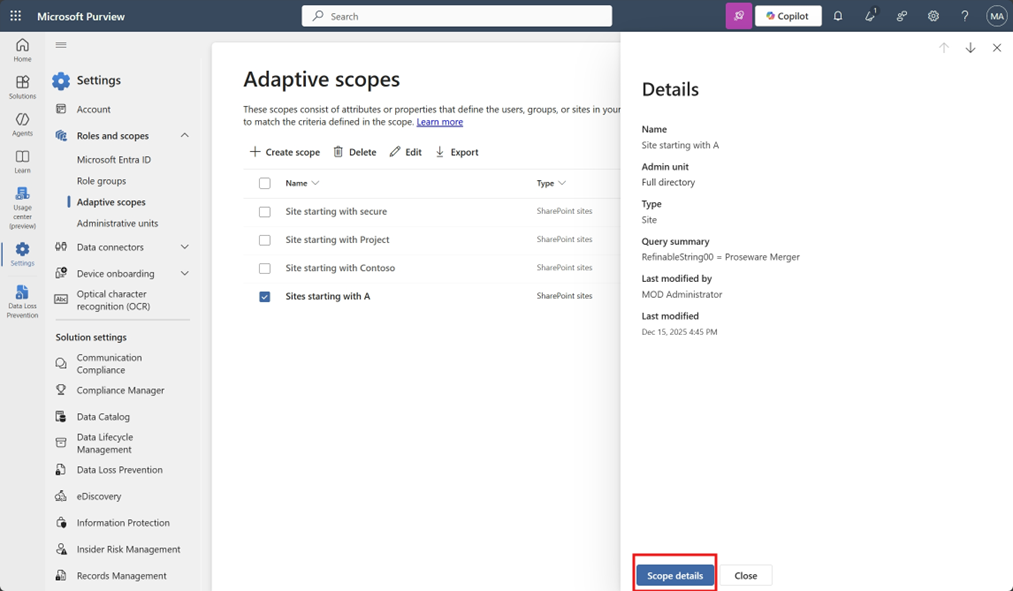Click Information Protection lock icon
1013x591 pixels.
(x=61, y=523)
